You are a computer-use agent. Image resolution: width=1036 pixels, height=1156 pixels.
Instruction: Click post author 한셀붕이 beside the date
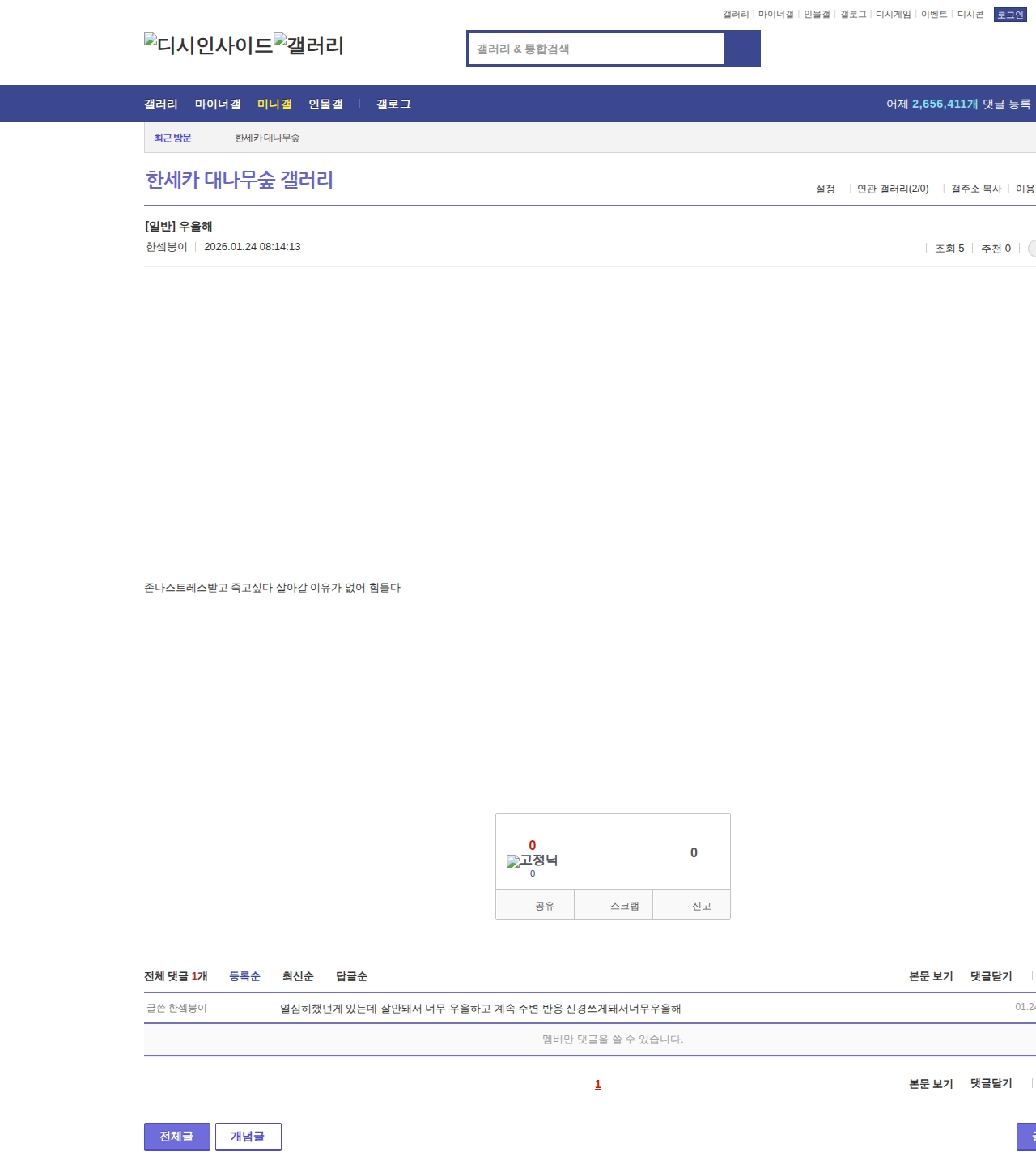tap(167, 247)
